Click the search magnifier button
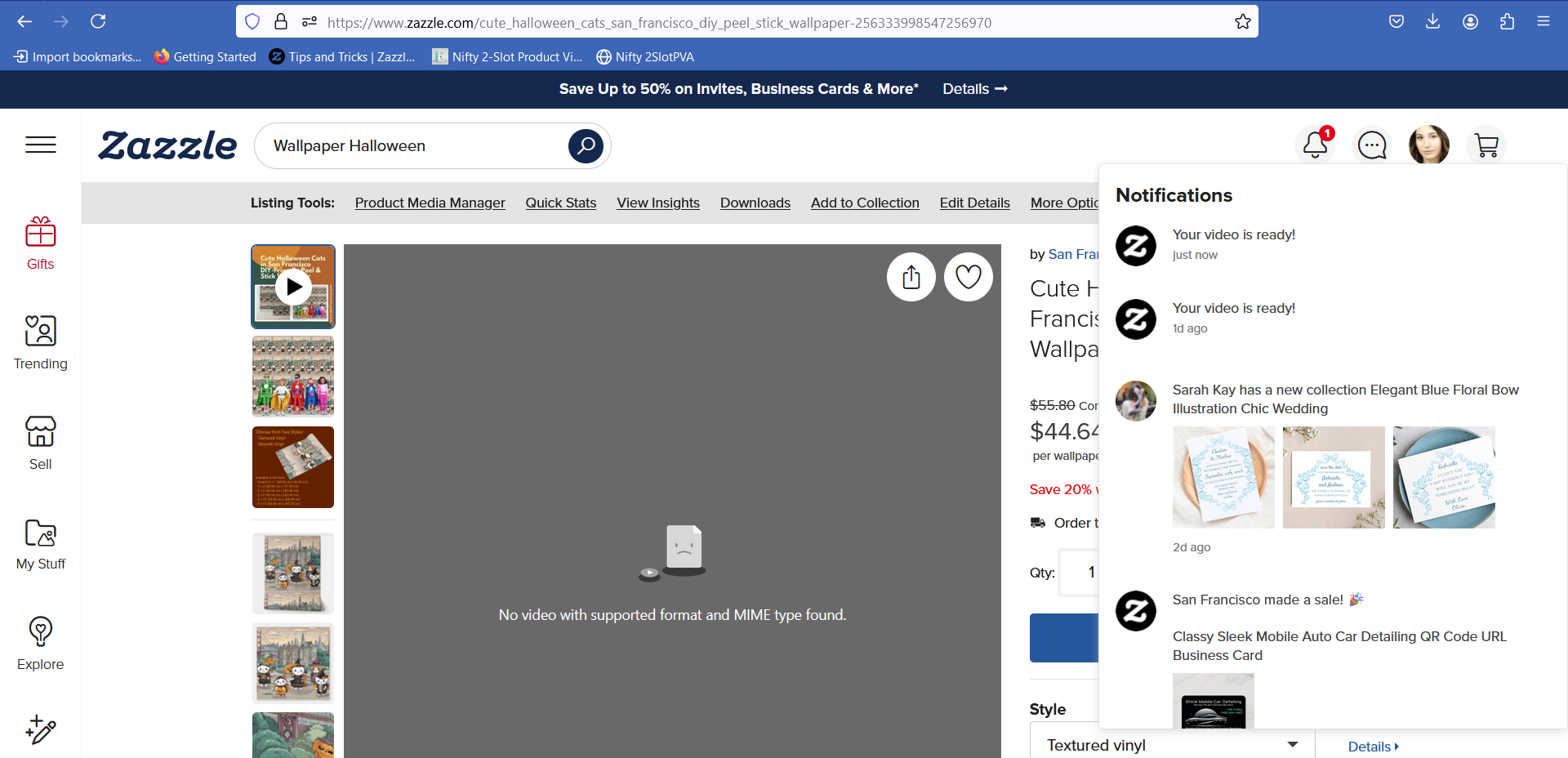This screenshot has height=758, width=1568. pyautogui.click(x=586, y=146)
